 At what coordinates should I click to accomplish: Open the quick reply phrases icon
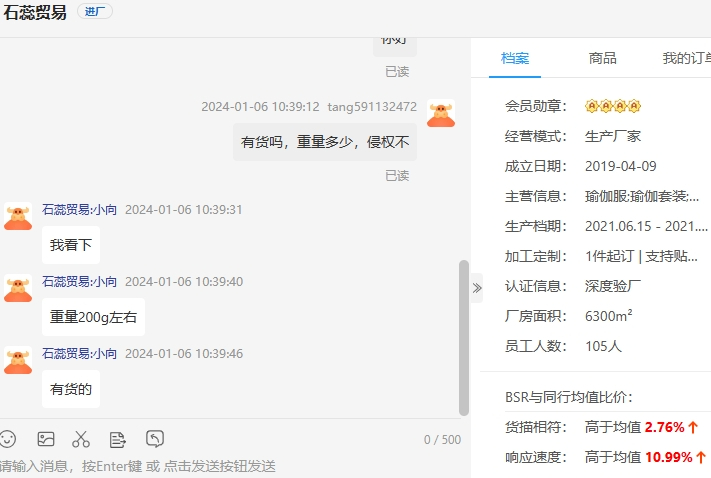click(x=117, y=439)
